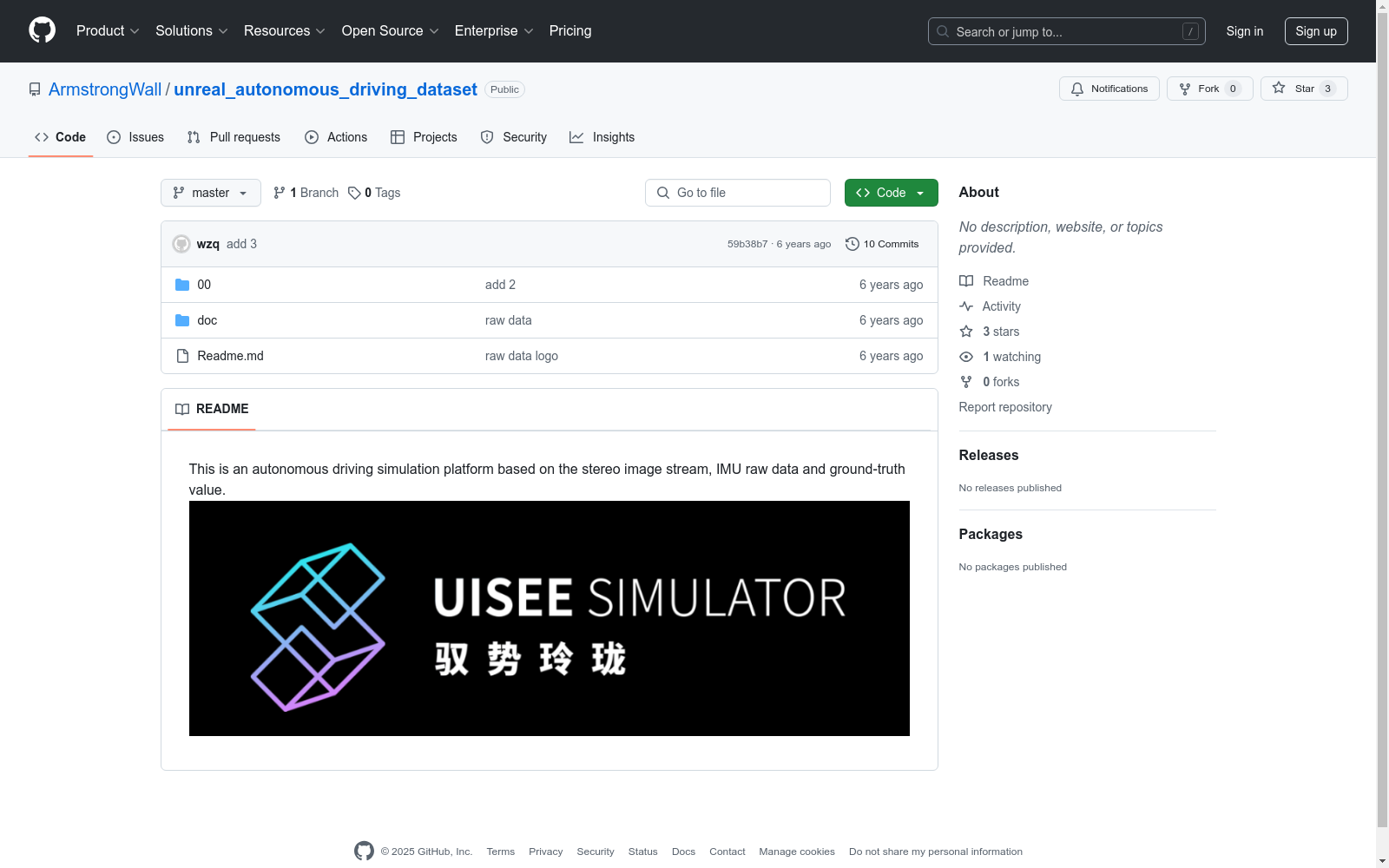Click the 3 stars link in About
Image resolution: width=1389 pixels, height=868 pixels.
(1001, 332)
